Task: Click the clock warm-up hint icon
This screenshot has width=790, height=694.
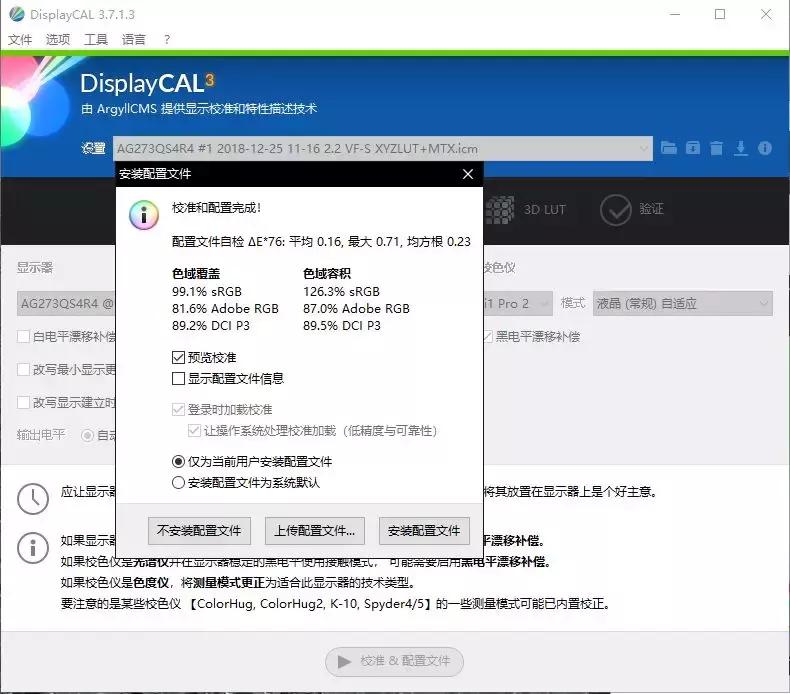Action: pyautogui.click(x=33, y=498)
